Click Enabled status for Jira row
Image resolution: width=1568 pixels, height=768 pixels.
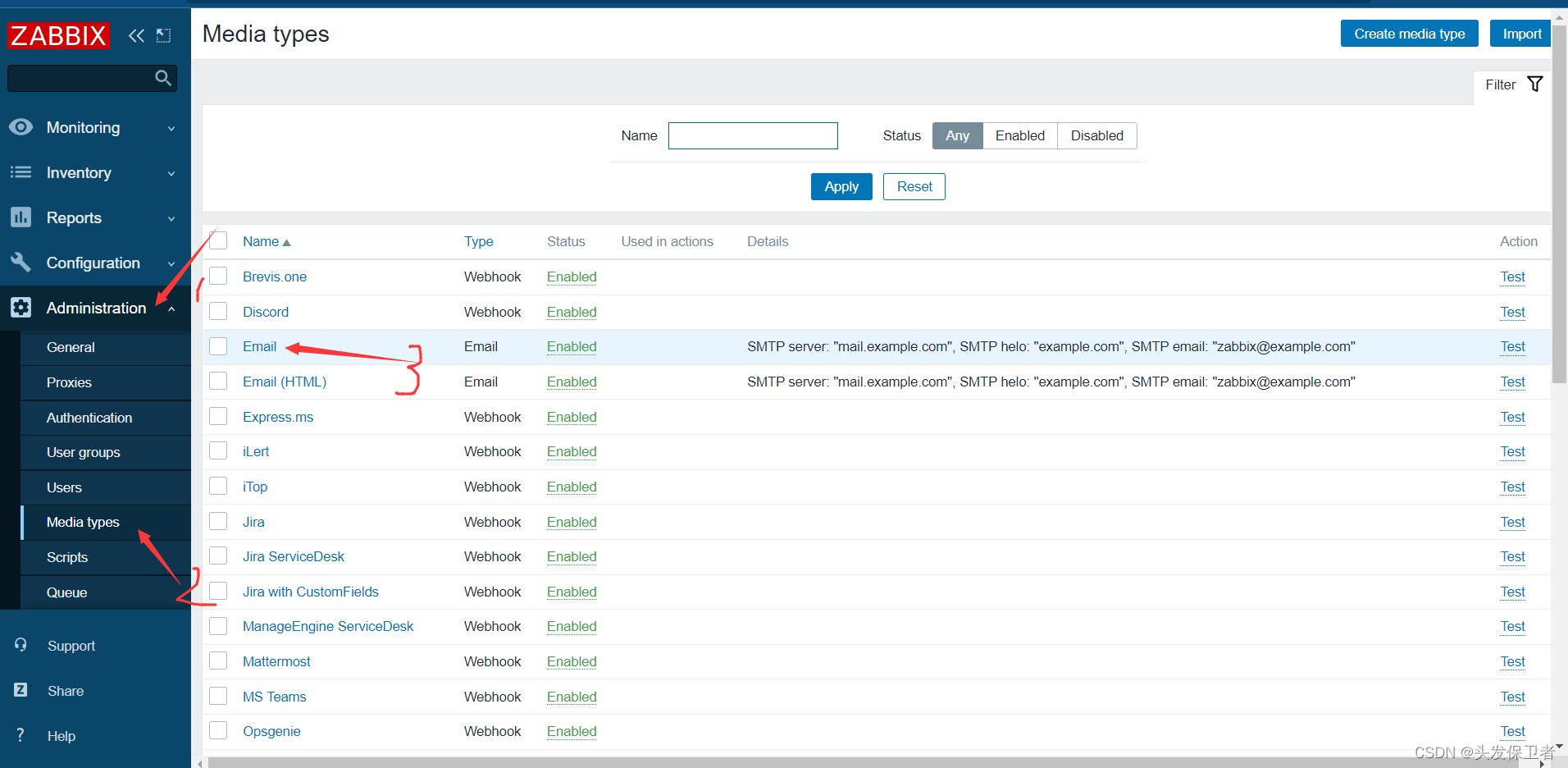[572, 522]
